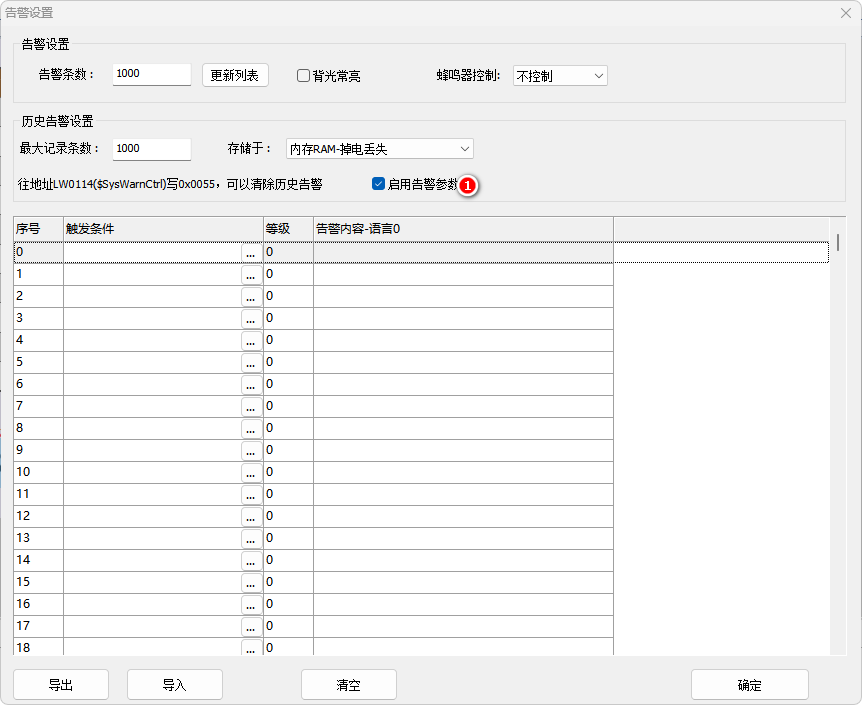
Task: Click red annotation badge number 1
Action: (468, 186)
